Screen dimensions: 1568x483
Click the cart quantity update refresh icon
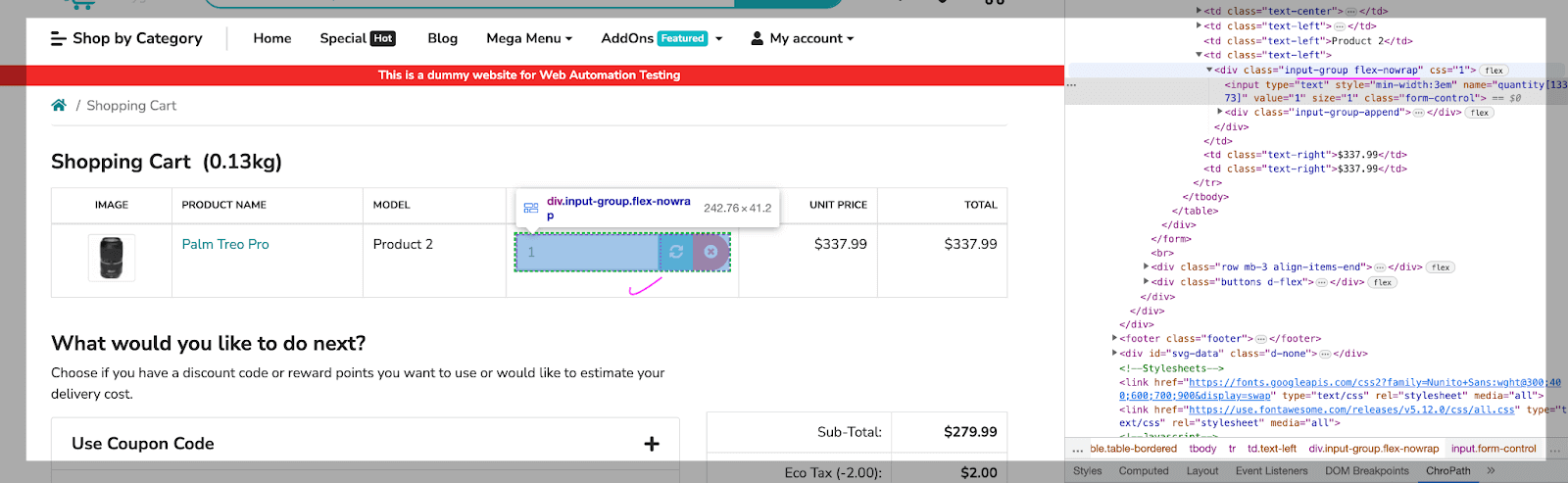click(x=676, y=253)
